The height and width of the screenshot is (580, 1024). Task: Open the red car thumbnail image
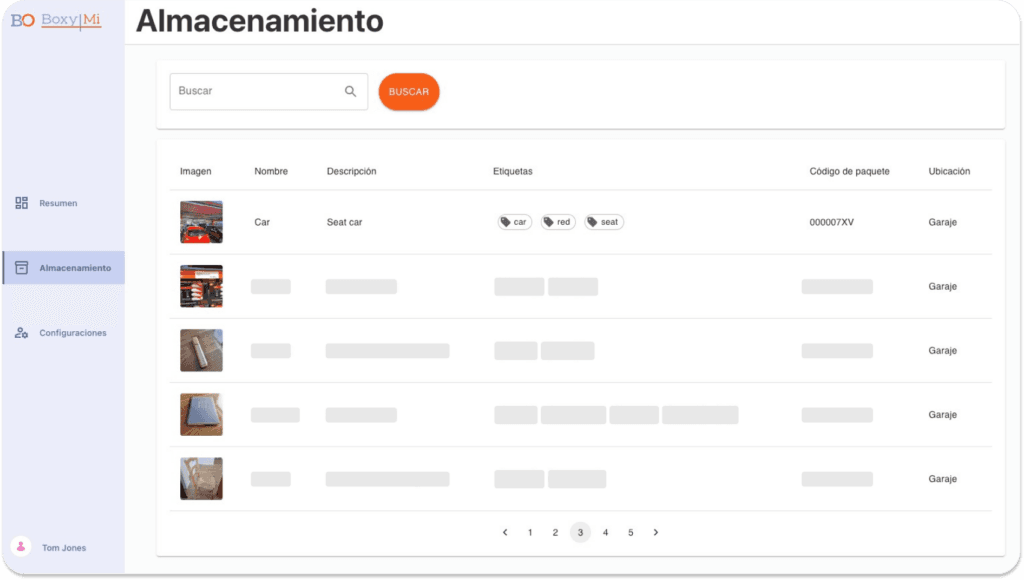coord(201,222)
